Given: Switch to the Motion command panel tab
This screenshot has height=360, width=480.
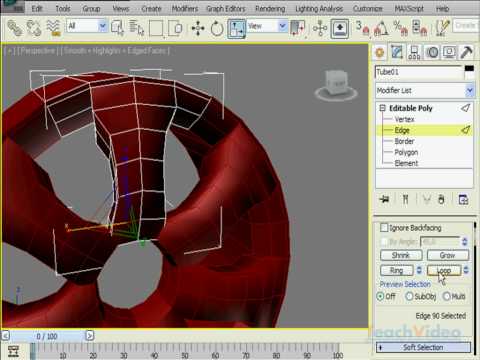Looking at the screenshot, I should coord(432,52).
